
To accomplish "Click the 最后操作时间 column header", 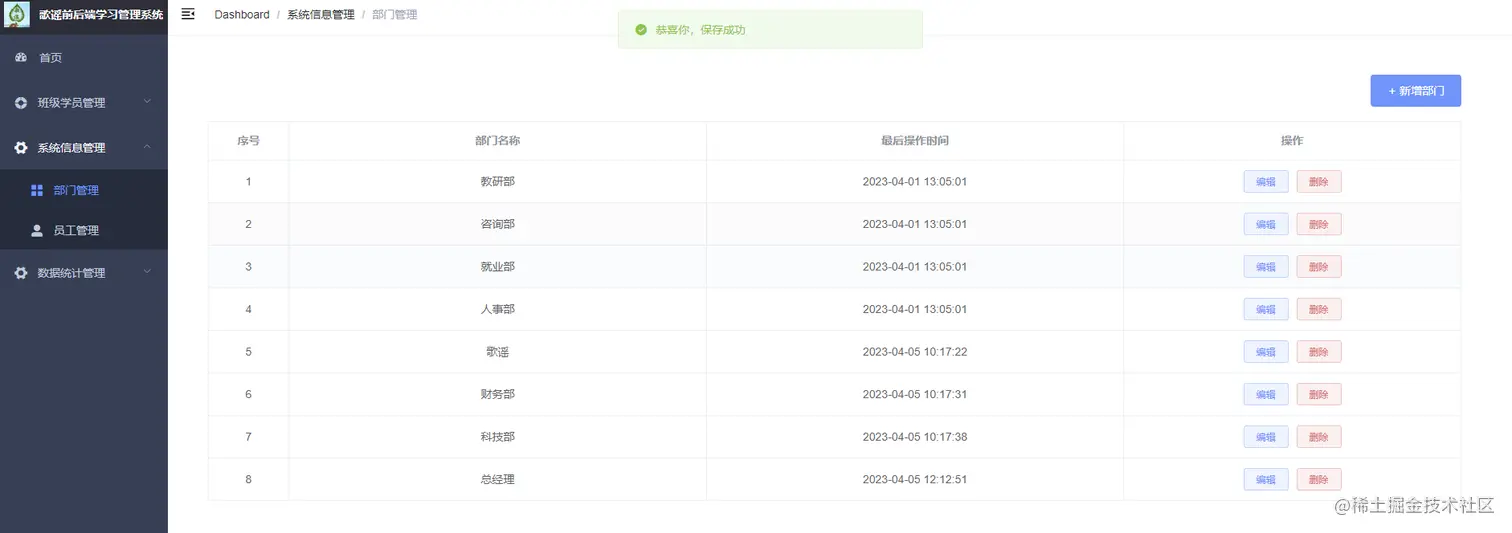I will coord(915,141).
